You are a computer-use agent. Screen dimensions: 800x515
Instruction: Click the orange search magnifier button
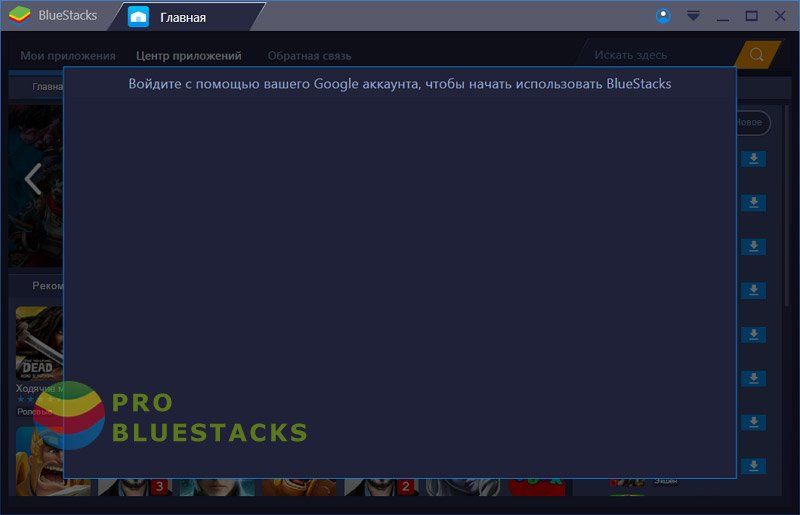click(x=757, y=55)
